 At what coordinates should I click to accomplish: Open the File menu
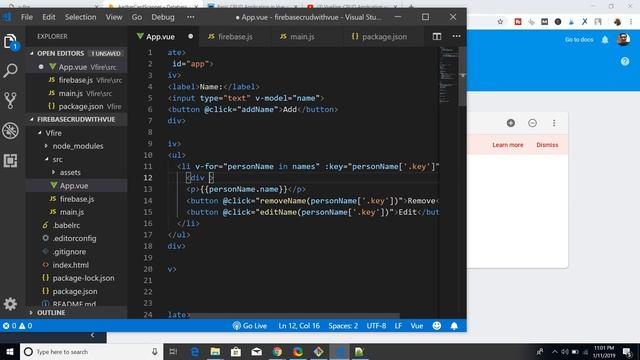pyautogui.click(x=27, y=17)
